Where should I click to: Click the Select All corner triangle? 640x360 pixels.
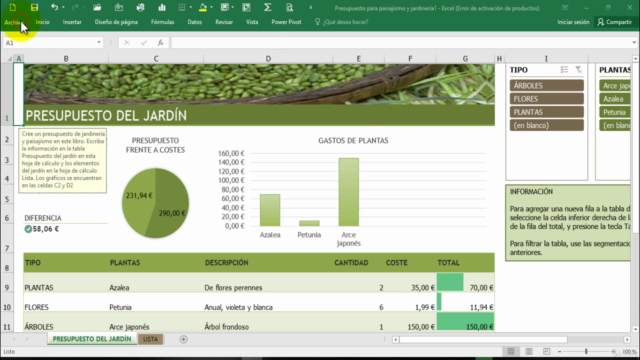click(x=9, y=59)
